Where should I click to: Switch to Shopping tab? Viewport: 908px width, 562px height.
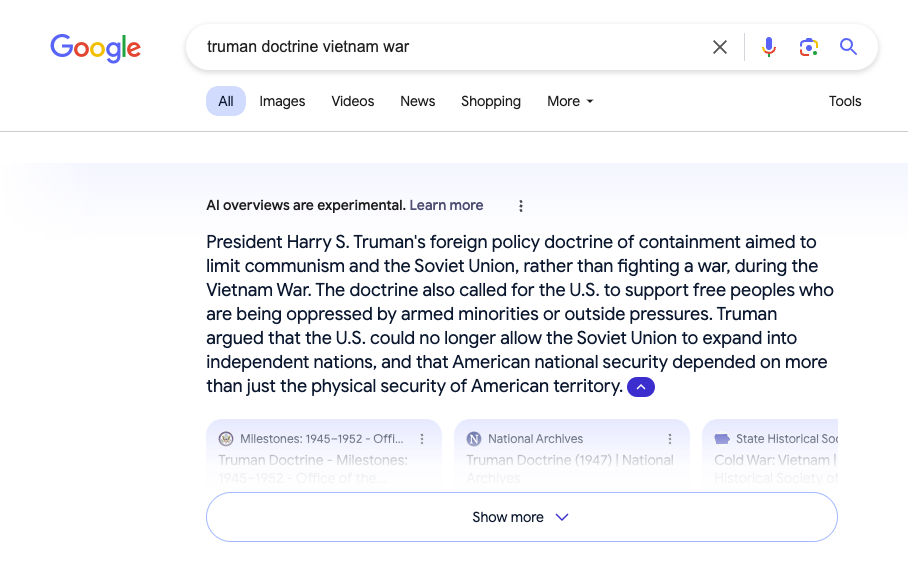click(x=491, y=101)
